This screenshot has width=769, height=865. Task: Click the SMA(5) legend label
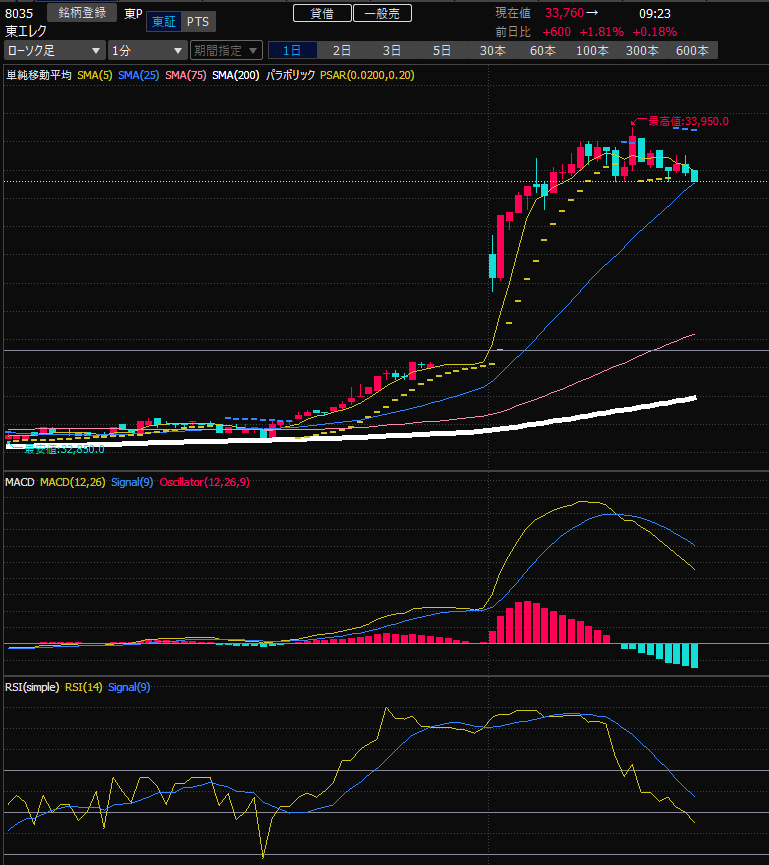click(94, 75)
